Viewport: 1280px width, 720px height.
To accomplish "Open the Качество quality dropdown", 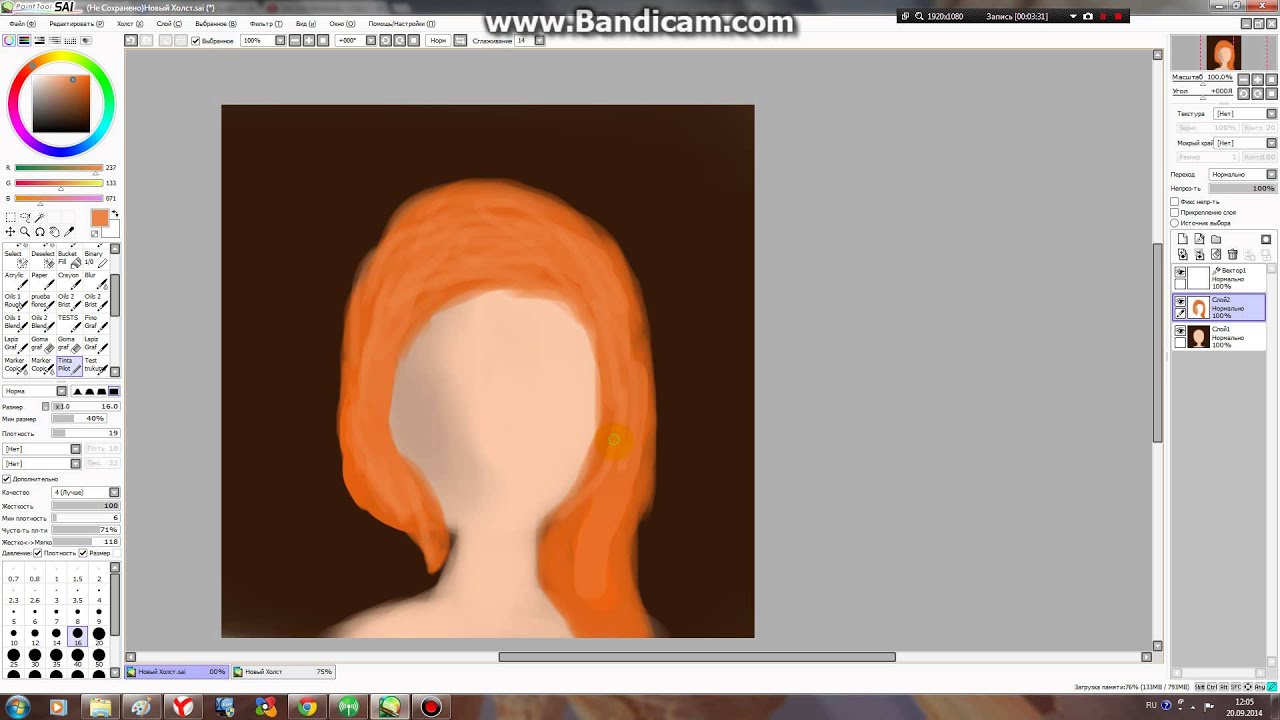I will (x=114, y=492).
